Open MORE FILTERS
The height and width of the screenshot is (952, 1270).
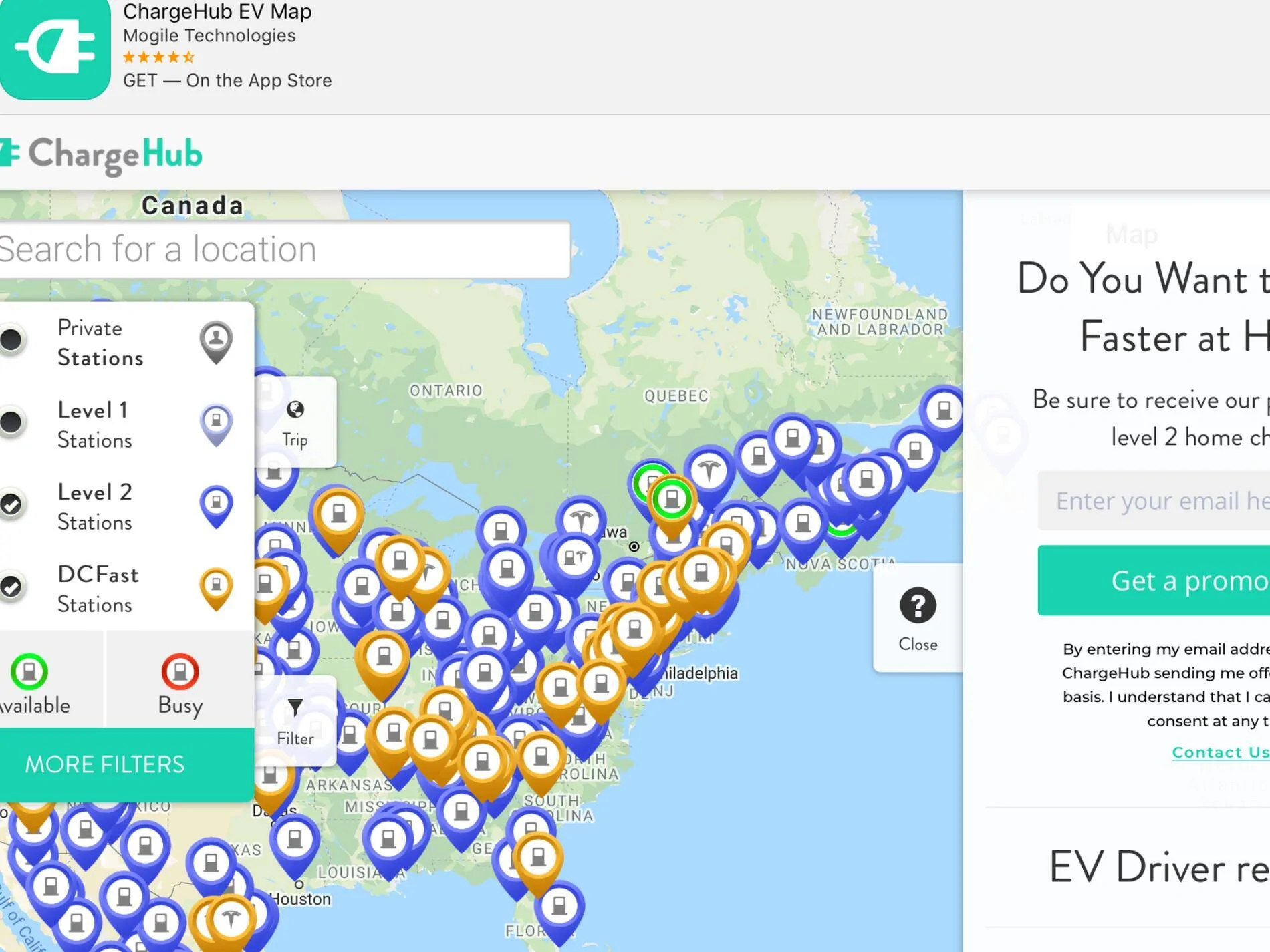click(127, 764)
